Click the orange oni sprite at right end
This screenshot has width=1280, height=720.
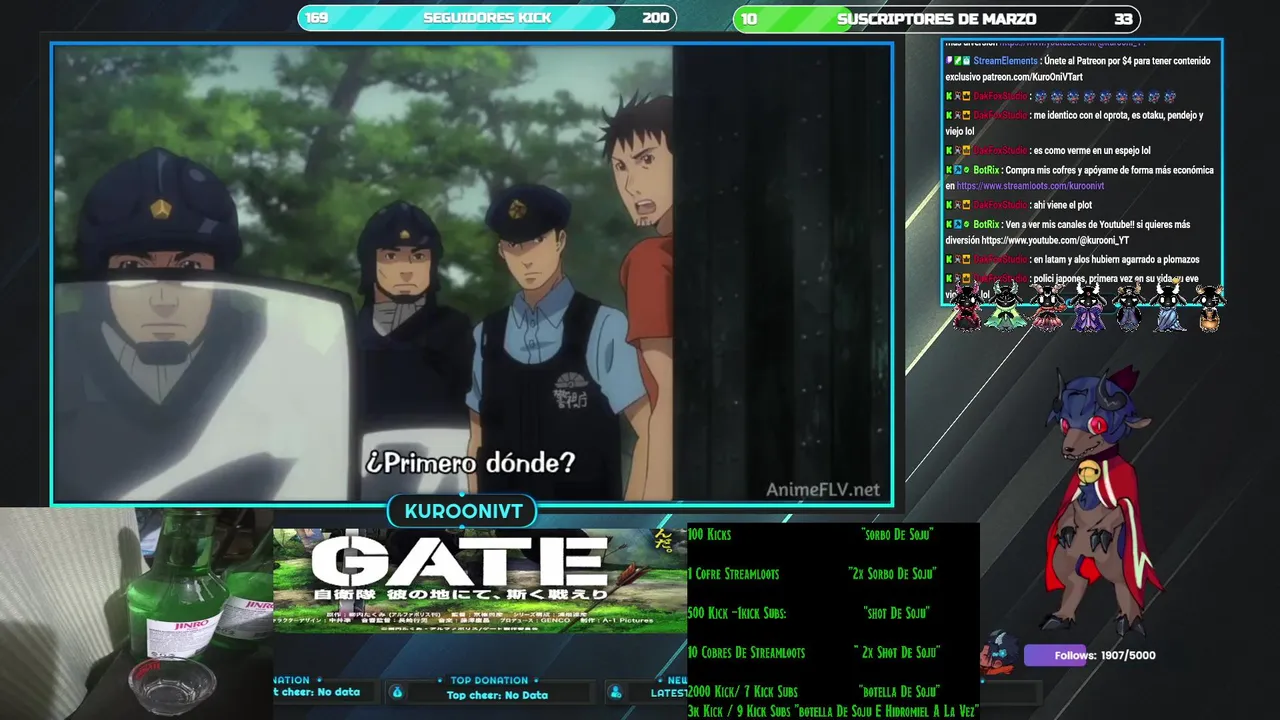click(1209, 309)
